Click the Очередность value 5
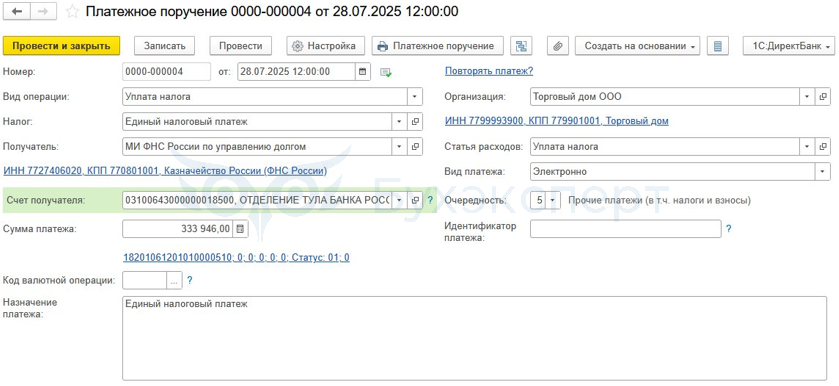The width and height of the screenshot is (839, 386). point(539,200)
